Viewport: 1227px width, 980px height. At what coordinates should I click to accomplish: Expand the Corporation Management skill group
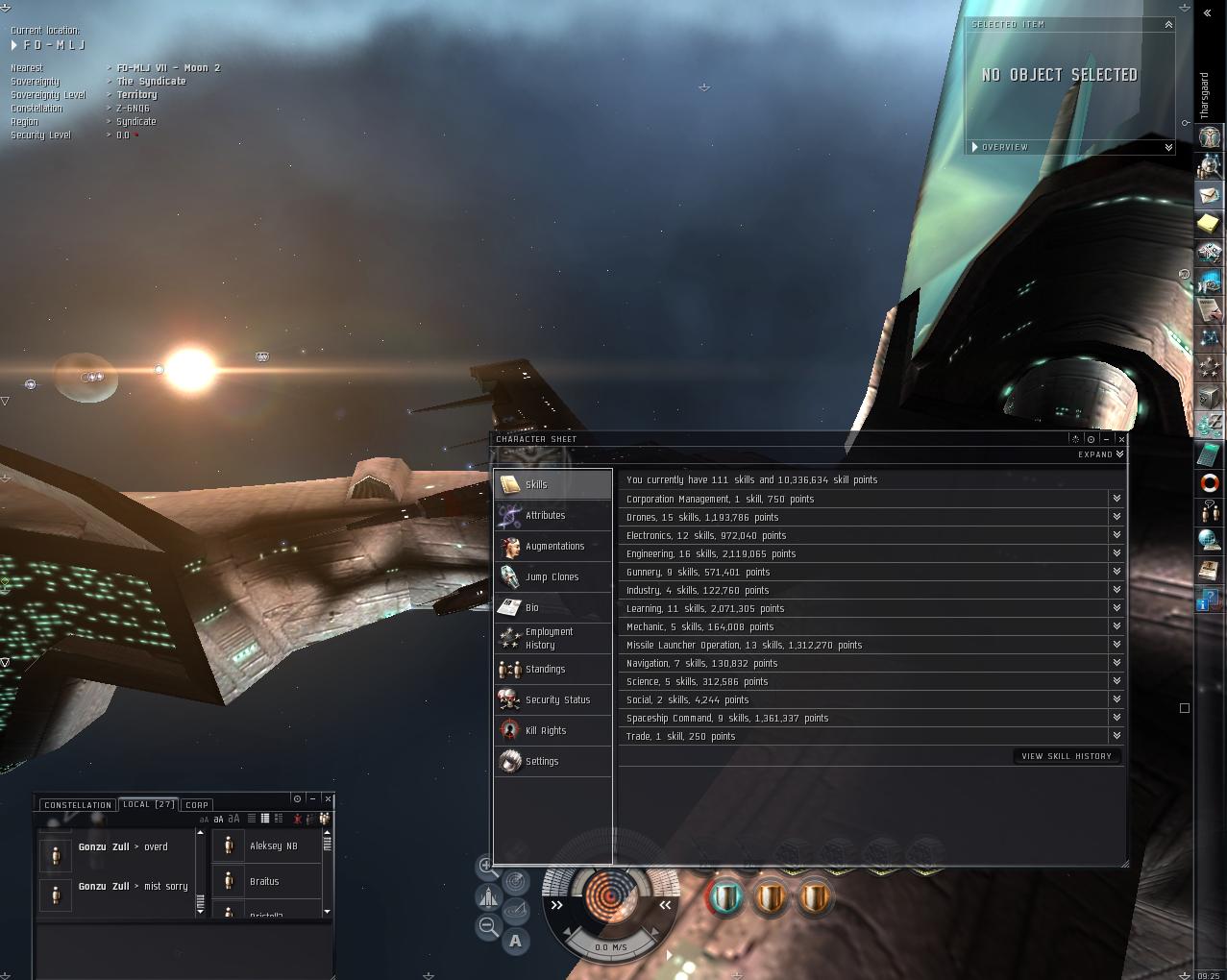point(1117,499)
